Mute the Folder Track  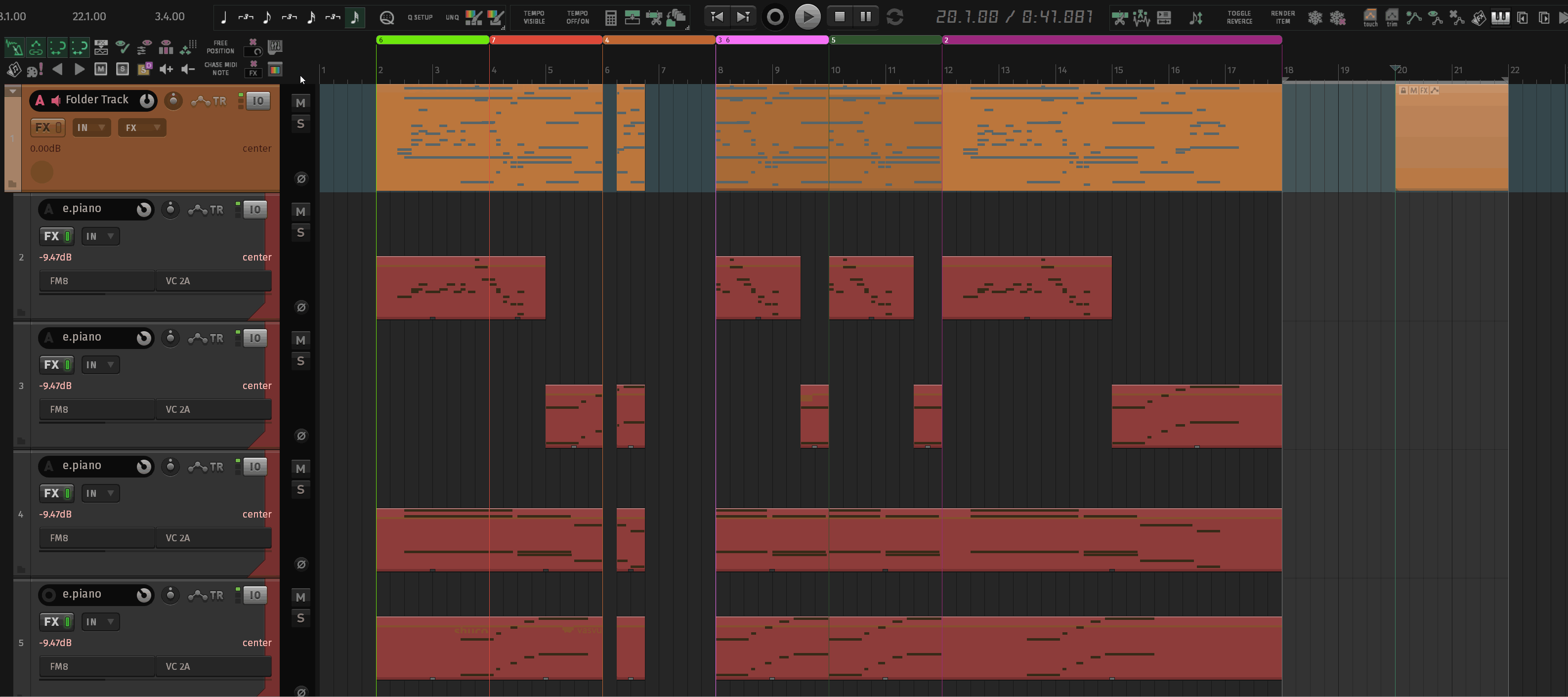coord(300,102)
